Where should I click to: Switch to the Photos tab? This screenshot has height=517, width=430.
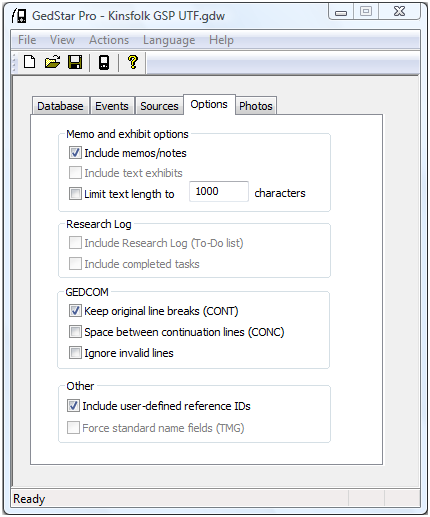pyautogui.click(x=256, y=106)
